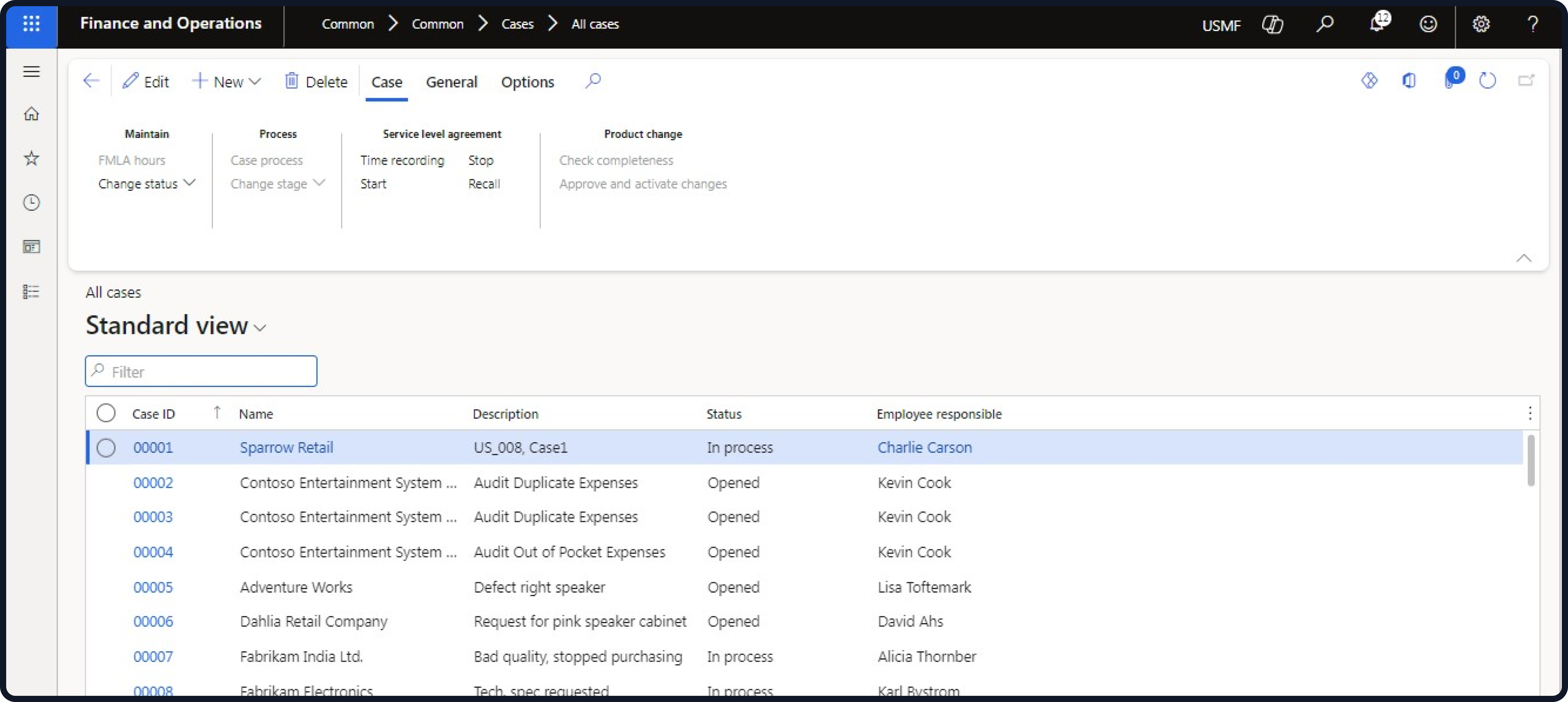Viewport: 1568px width, 702px height.
Task: Open the help question mark
Action: (1533, 24)
